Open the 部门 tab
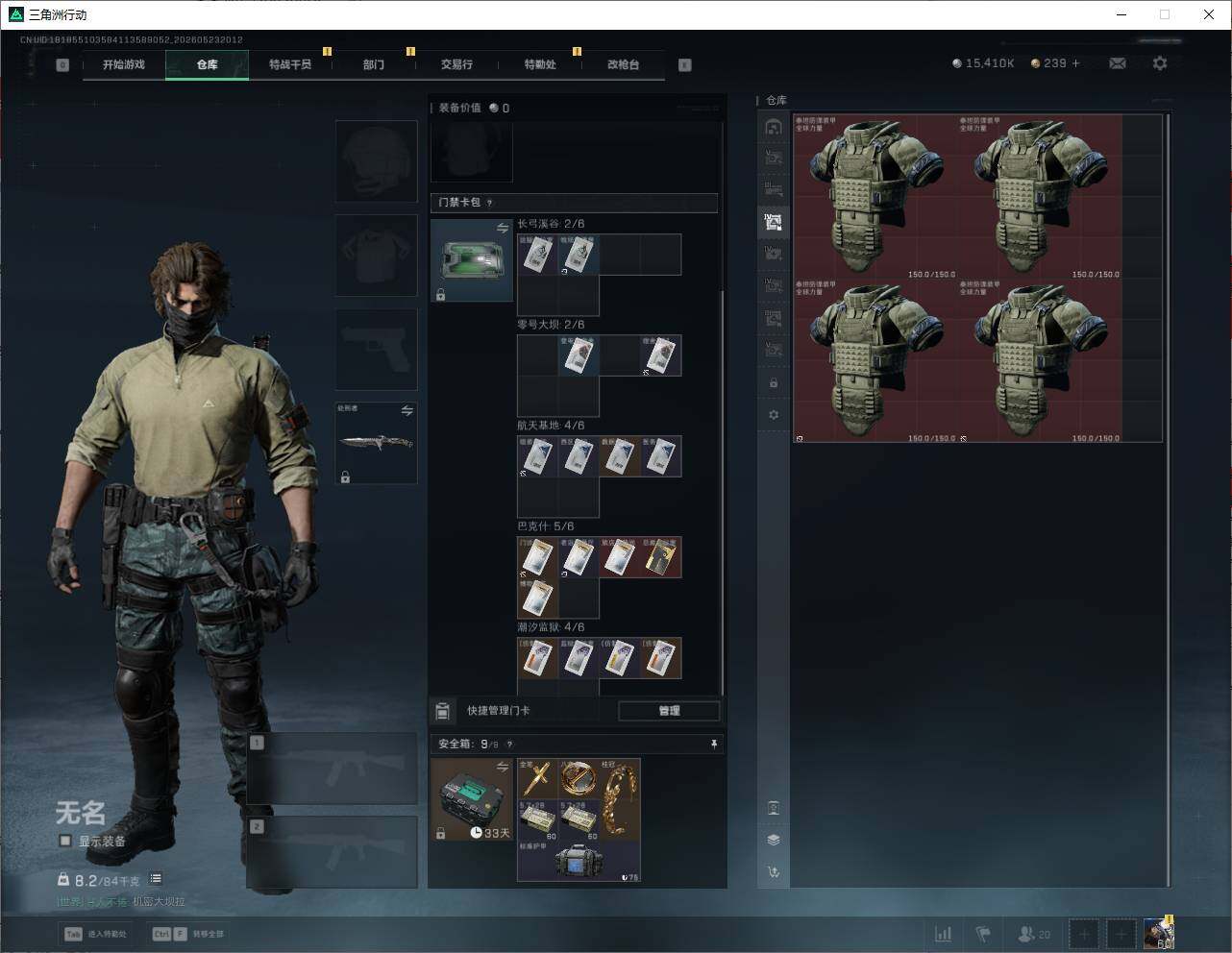The height and width of the screenshot is (953, 1232). tap(374, 64)
